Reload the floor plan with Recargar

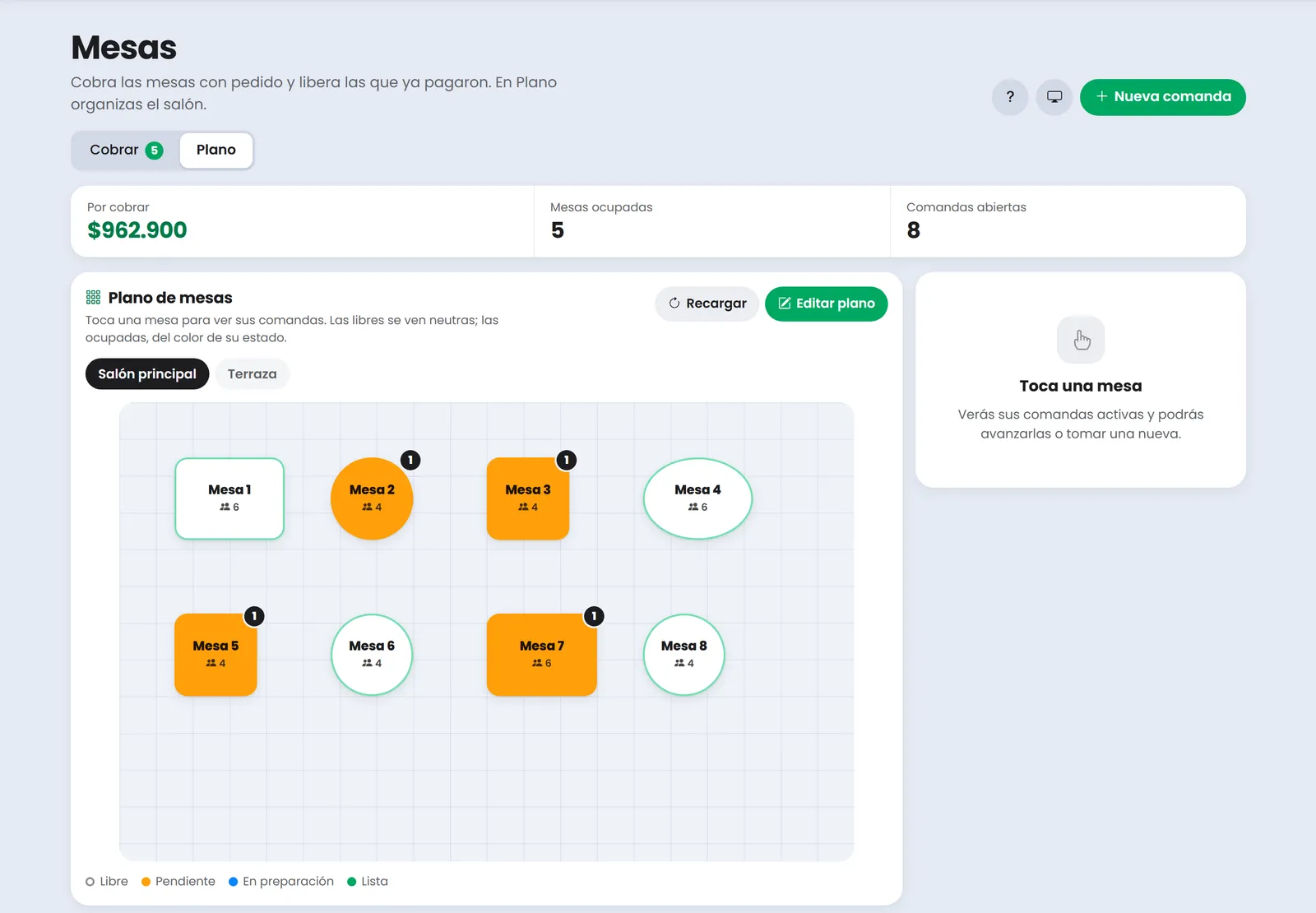[x=707, y=304]
